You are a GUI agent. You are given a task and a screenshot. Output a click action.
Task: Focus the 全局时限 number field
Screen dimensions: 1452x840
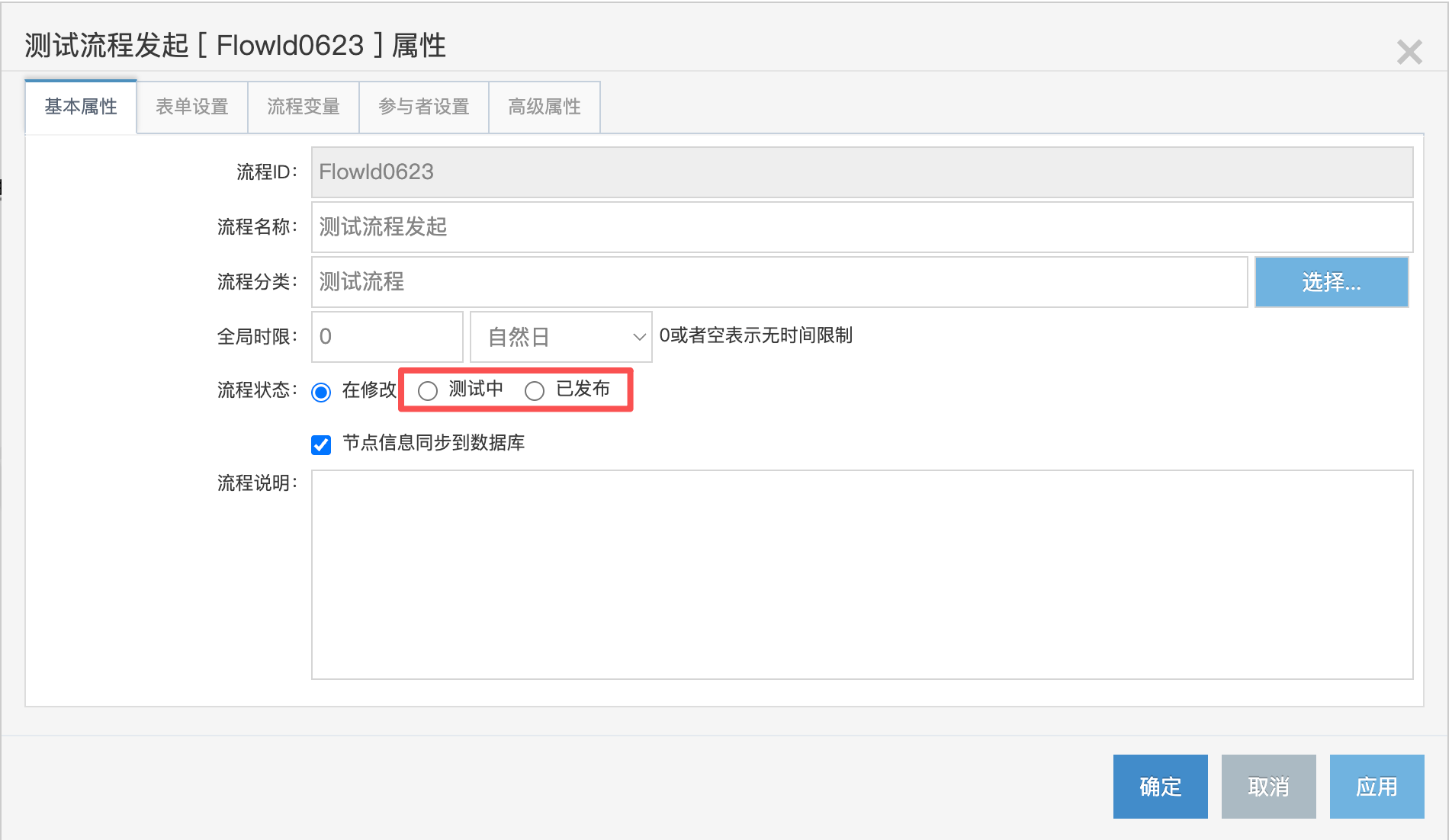[x=387, y=337]
